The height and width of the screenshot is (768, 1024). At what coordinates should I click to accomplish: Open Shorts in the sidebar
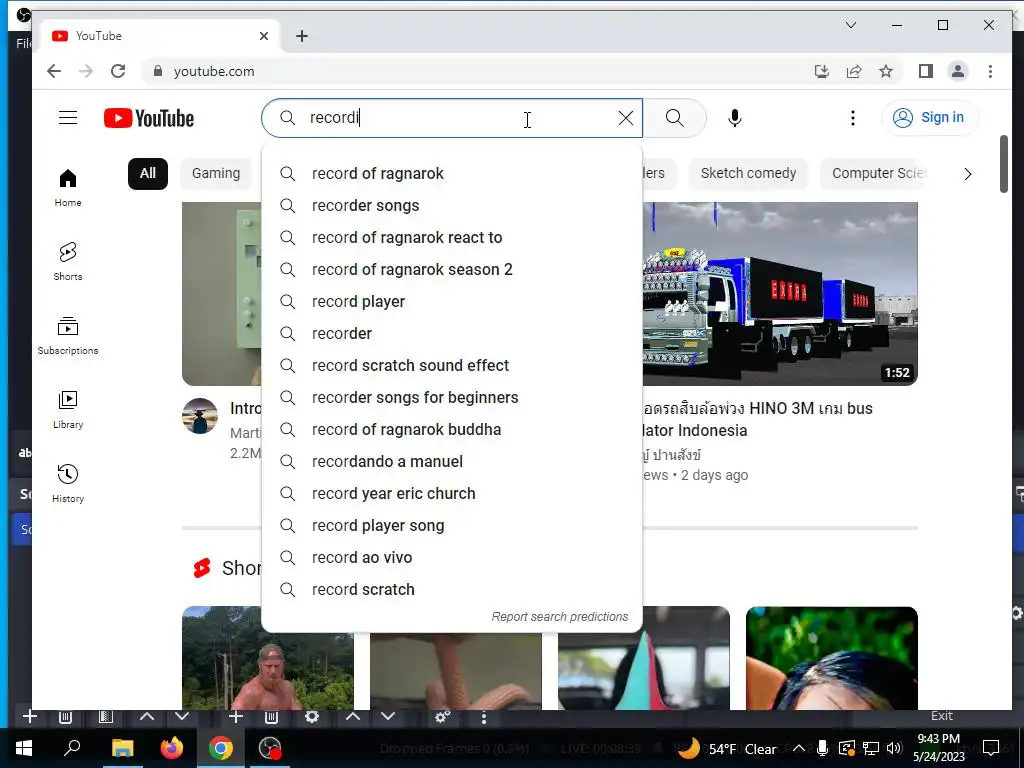[68, 262]
